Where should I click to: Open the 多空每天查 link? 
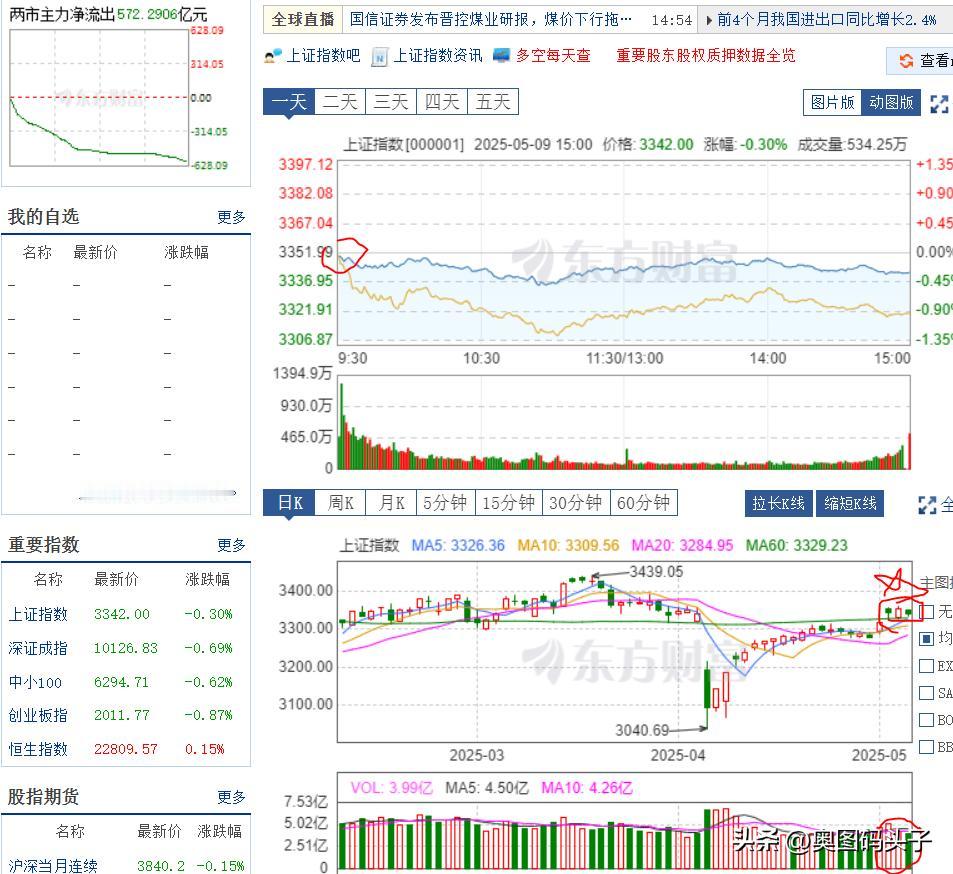pos(553,56)
